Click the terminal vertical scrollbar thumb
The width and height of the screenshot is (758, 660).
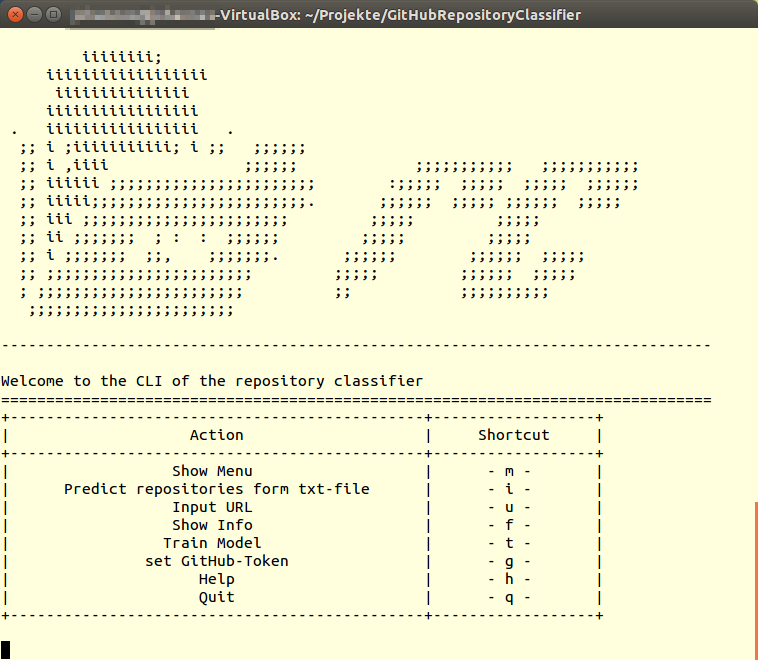click(x=756, y=581)
